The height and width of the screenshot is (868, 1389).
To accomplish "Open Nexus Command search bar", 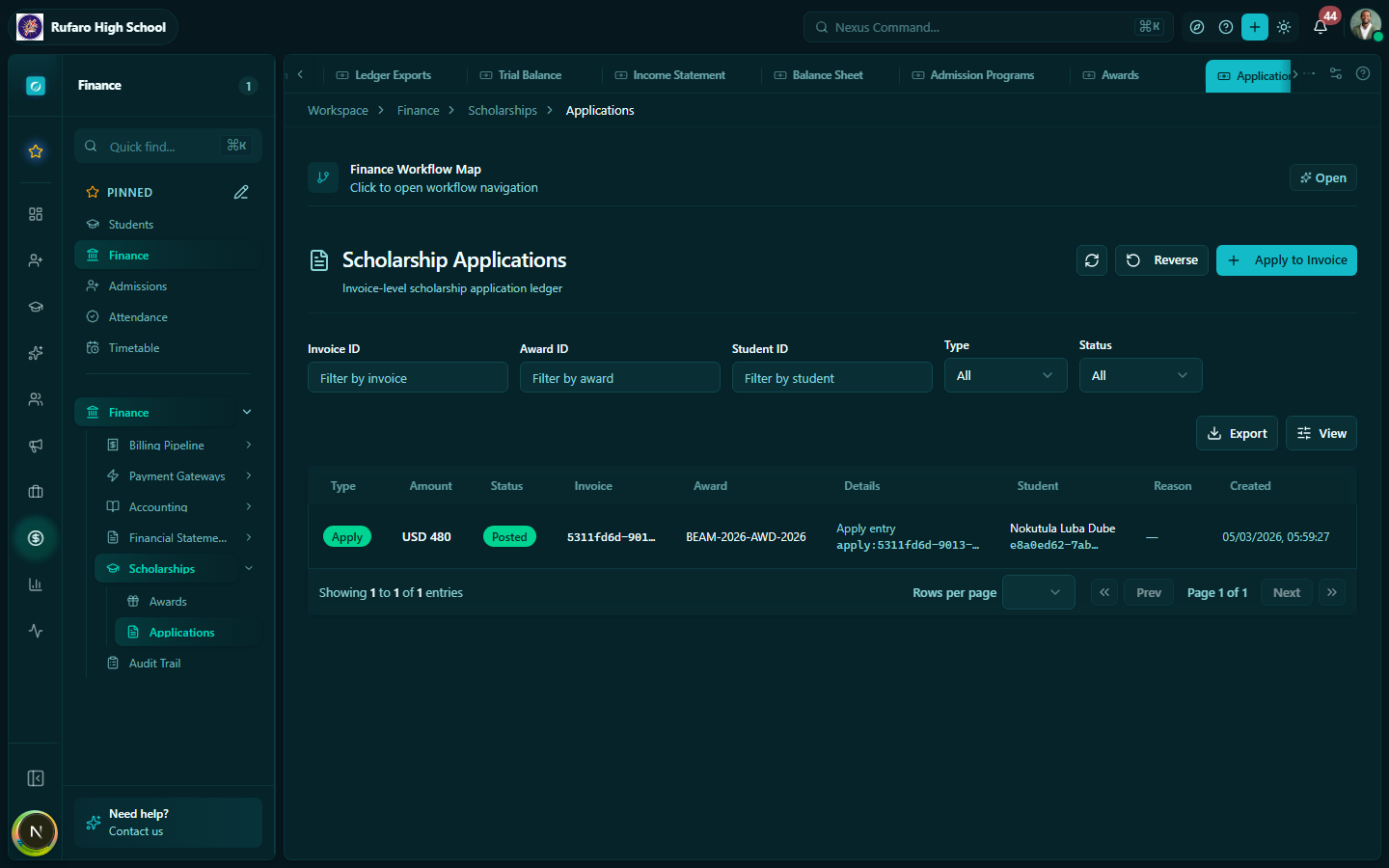I will 989,27.
